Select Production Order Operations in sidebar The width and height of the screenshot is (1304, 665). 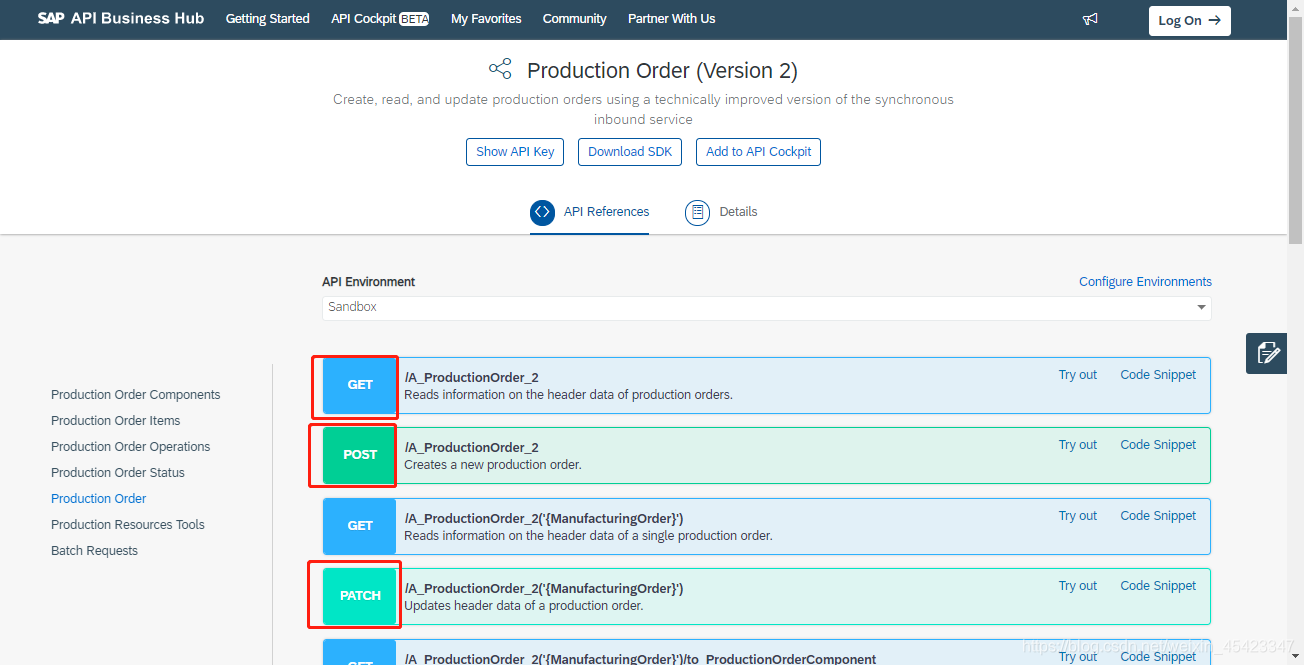click(x=130, y=447)
